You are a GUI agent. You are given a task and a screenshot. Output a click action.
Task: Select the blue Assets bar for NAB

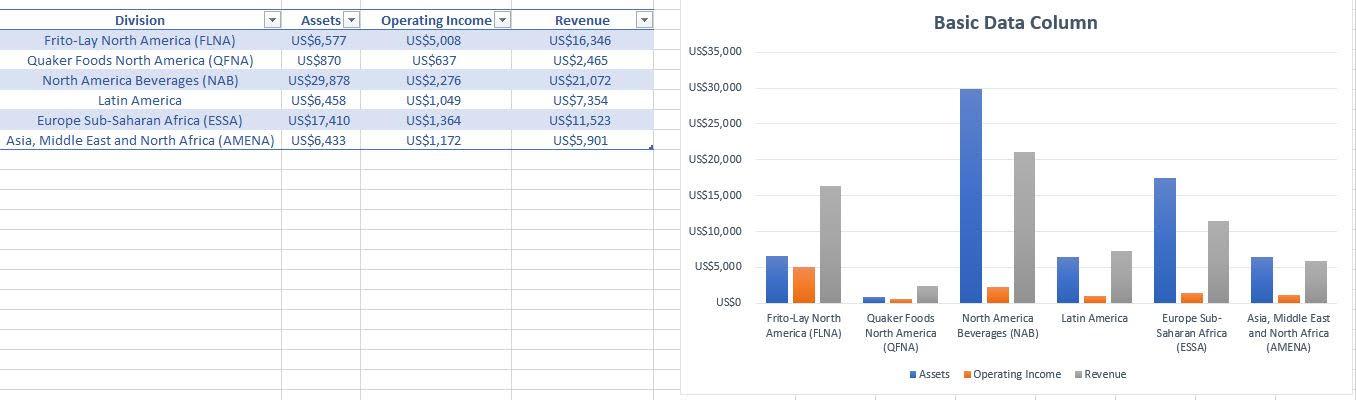pos(971,196)
